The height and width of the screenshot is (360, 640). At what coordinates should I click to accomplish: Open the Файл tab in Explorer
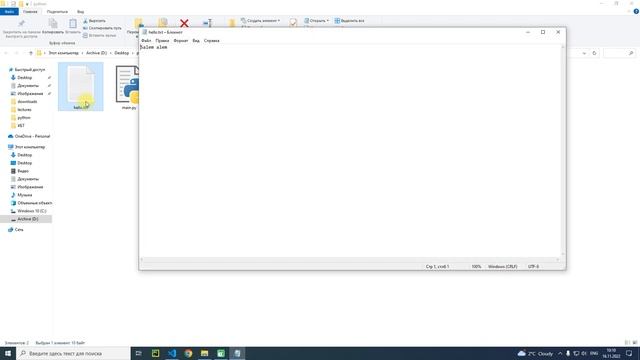pyautogui.click(x=9, y=11)
